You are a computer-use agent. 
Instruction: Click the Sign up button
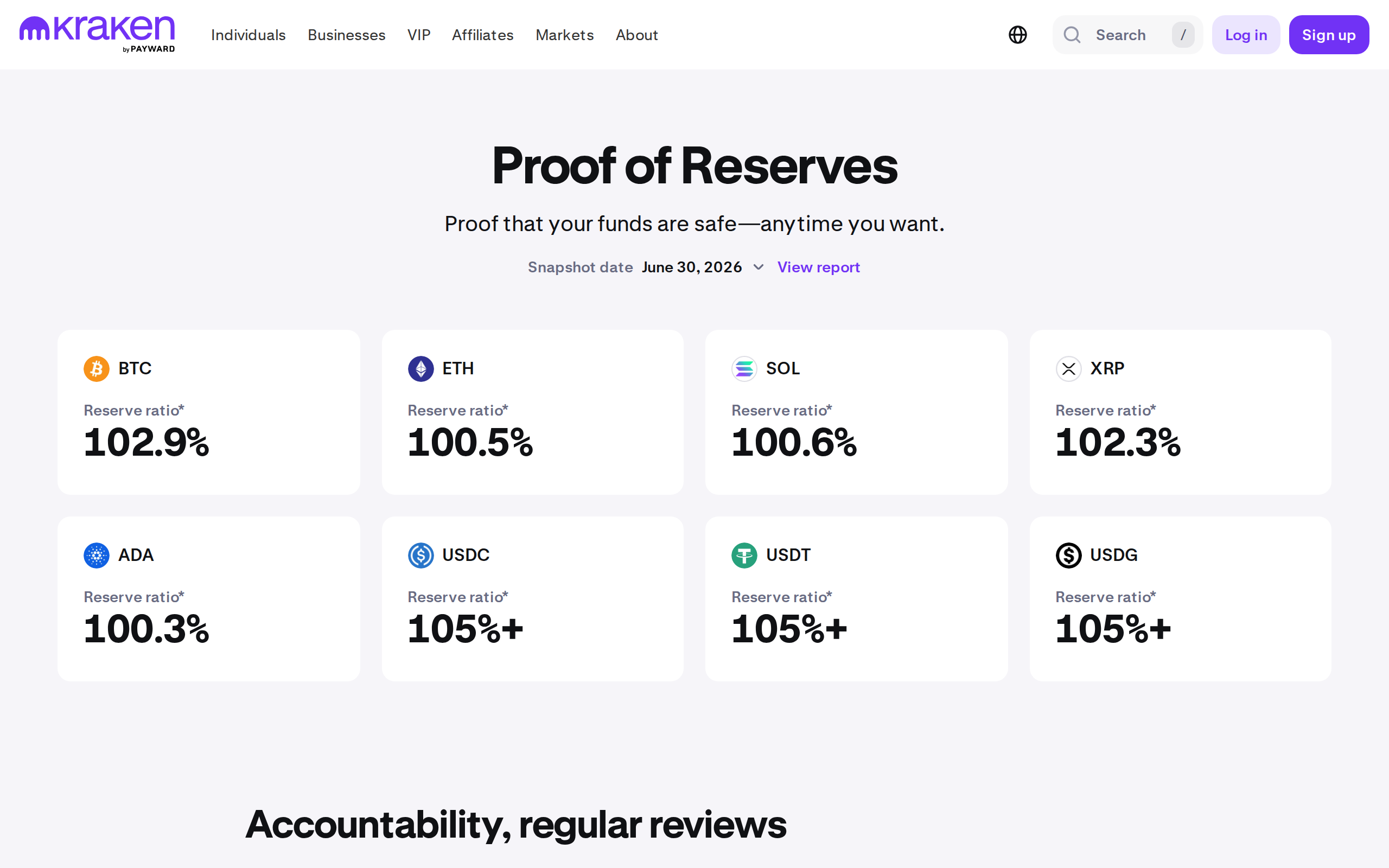pos(1329,35)
